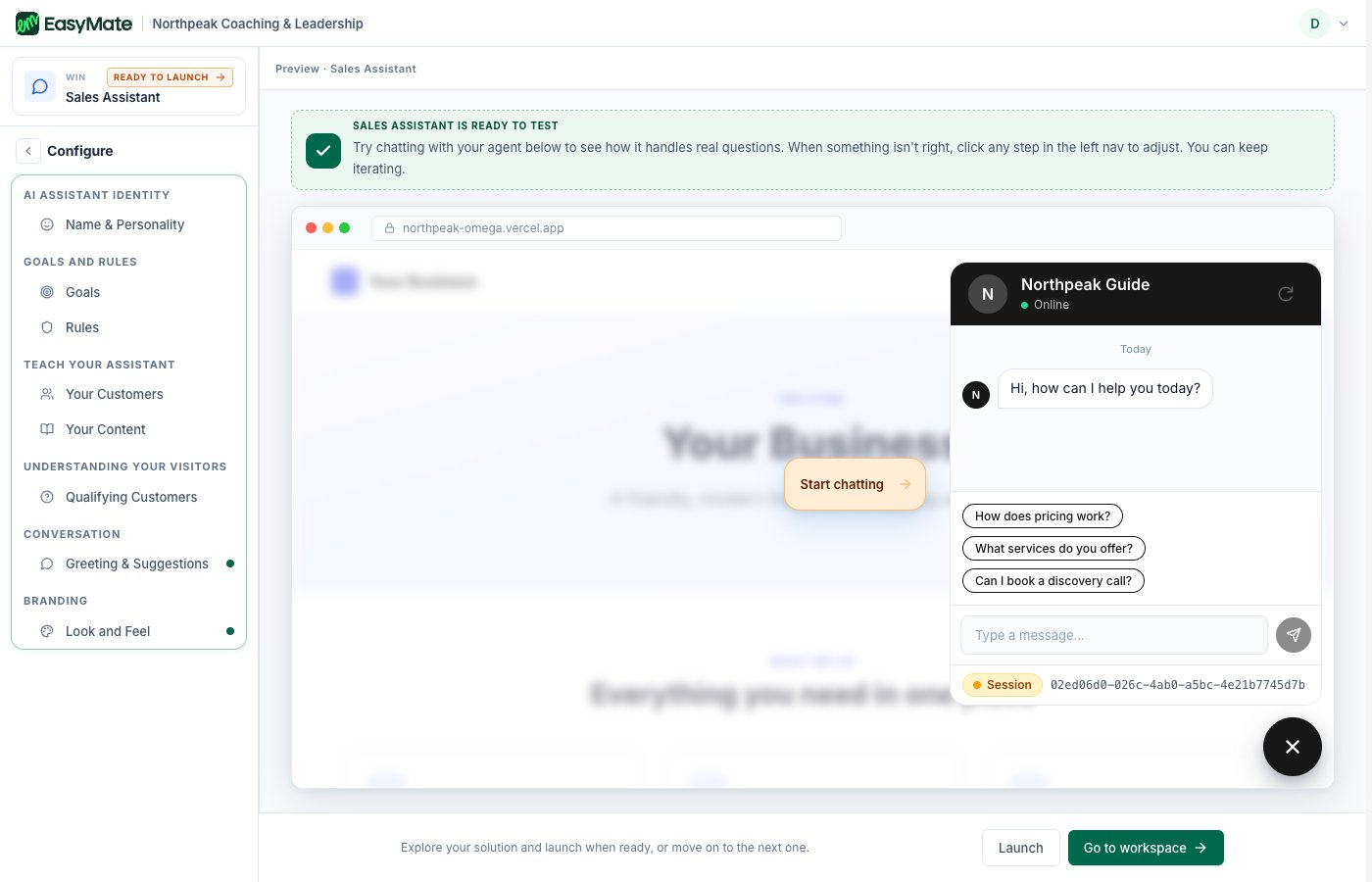Click the smiley icon beside Name & Personality

click(x=47, y=224)
